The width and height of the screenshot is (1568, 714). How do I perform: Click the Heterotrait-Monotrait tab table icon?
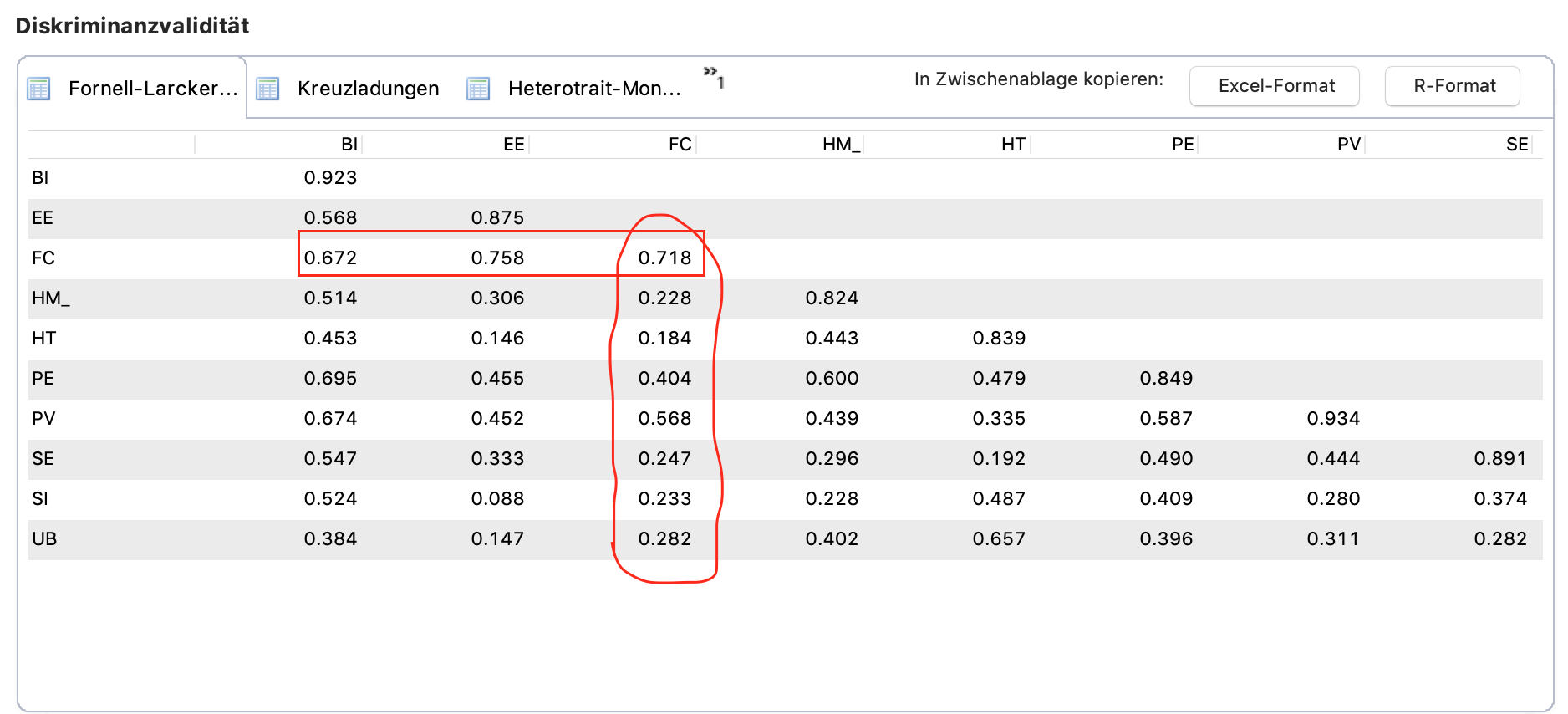coord(478,88)
